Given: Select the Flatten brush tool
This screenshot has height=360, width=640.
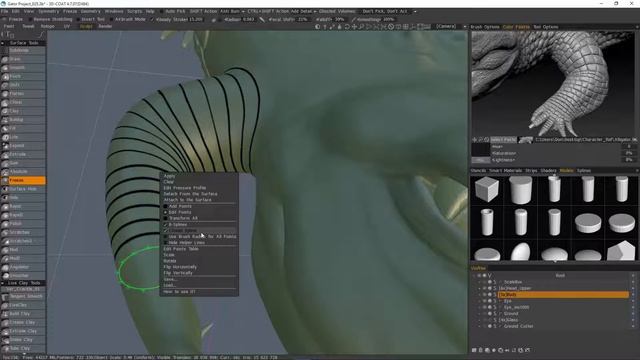Looking at the screenshot, I should pos(23,93).
